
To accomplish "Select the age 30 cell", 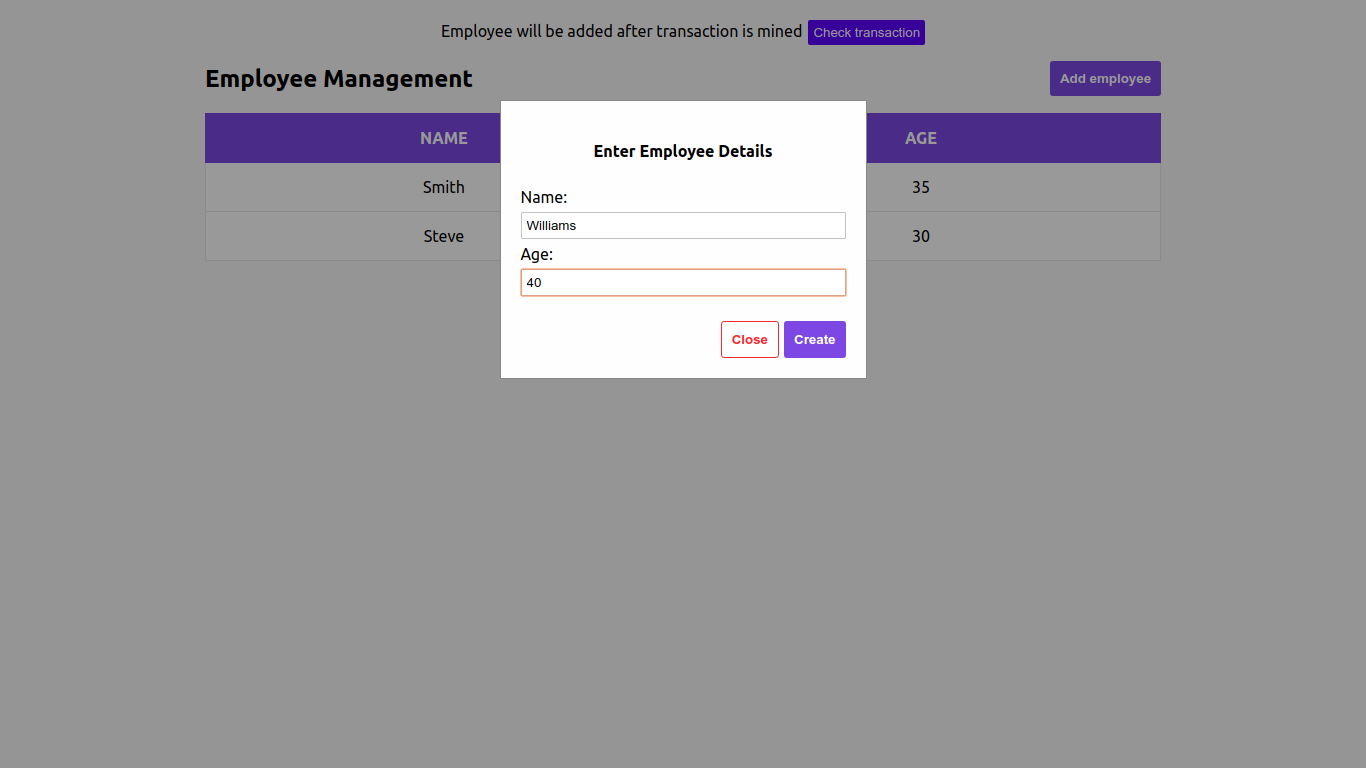I will [921, 236].
